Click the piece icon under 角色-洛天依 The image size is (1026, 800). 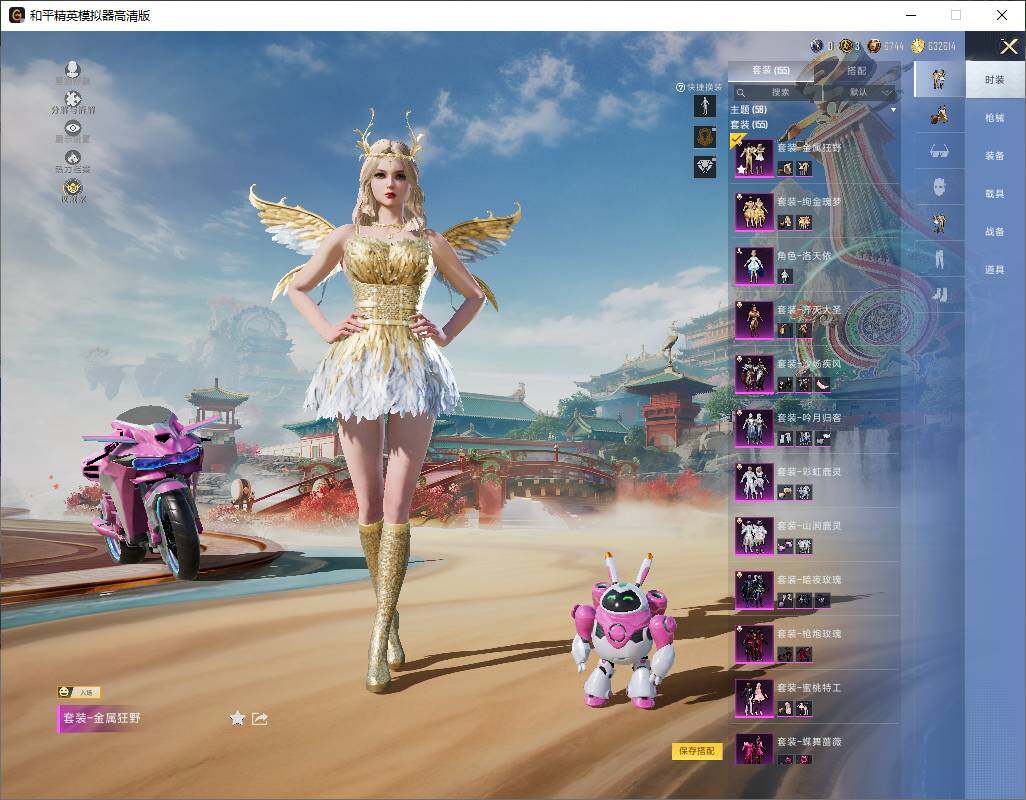pyautogui.click(x=785, y=277)
